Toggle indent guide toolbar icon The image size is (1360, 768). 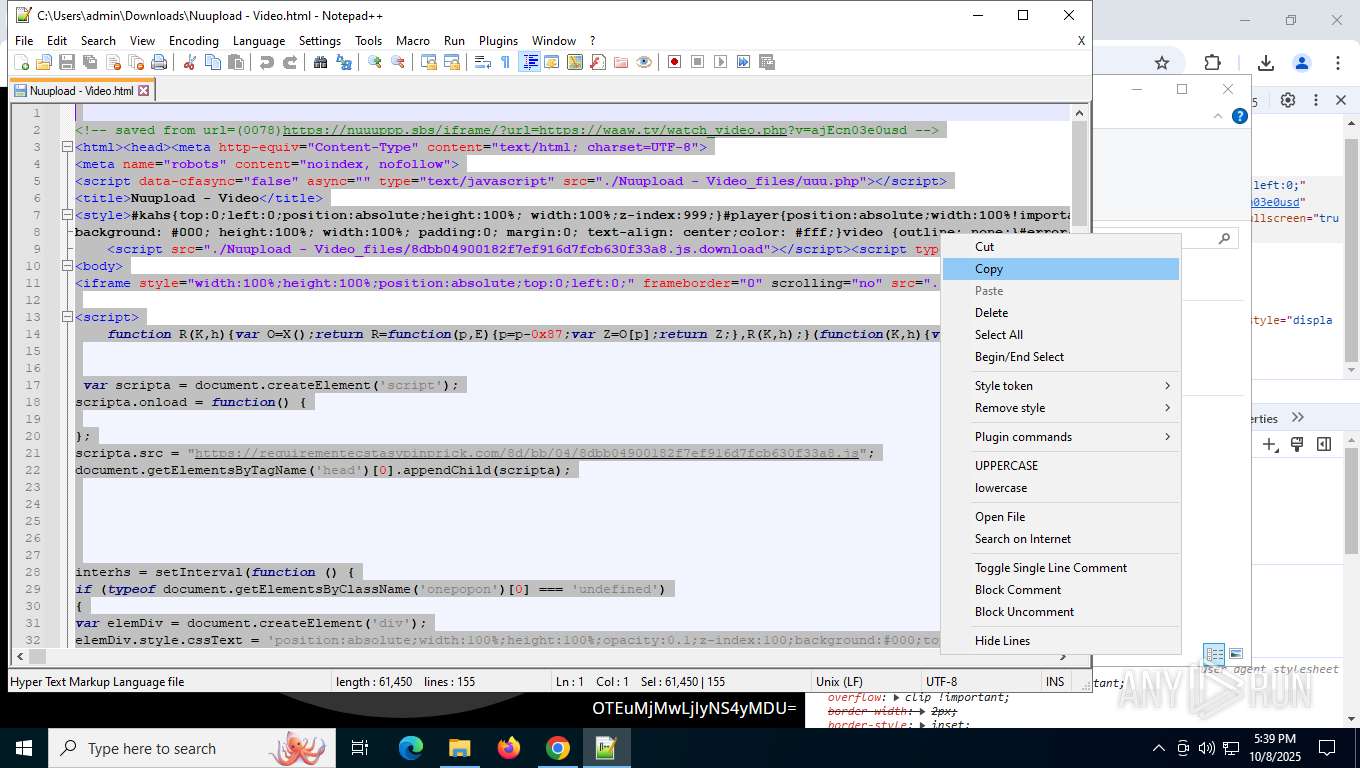(530, 62)
